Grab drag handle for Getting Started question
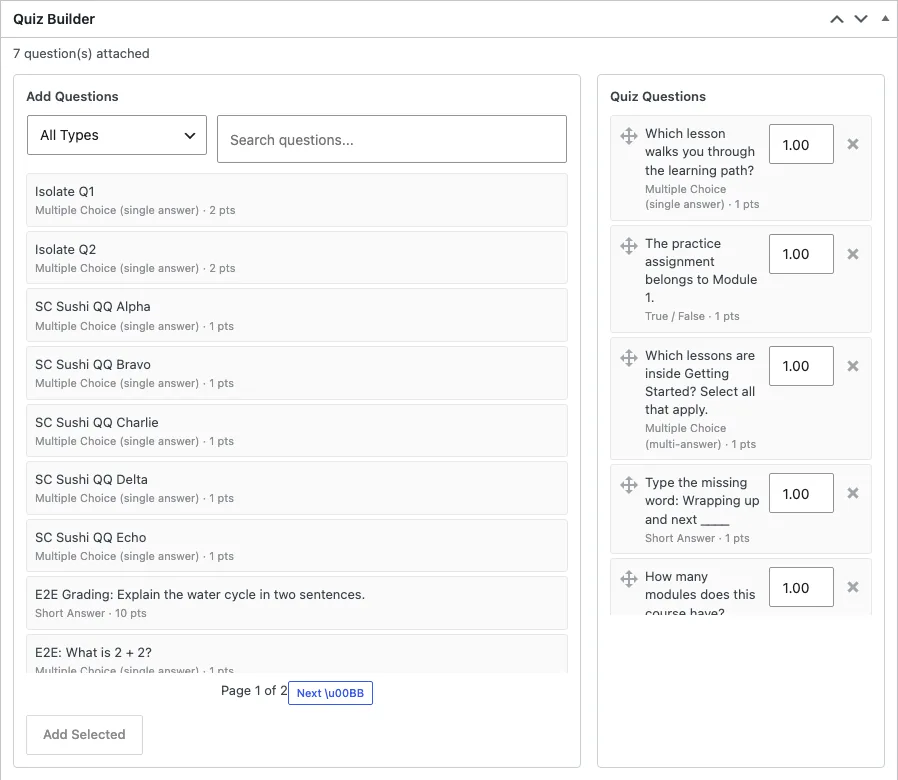This screenshot has height=780, width=898. (x=629, y=358)
